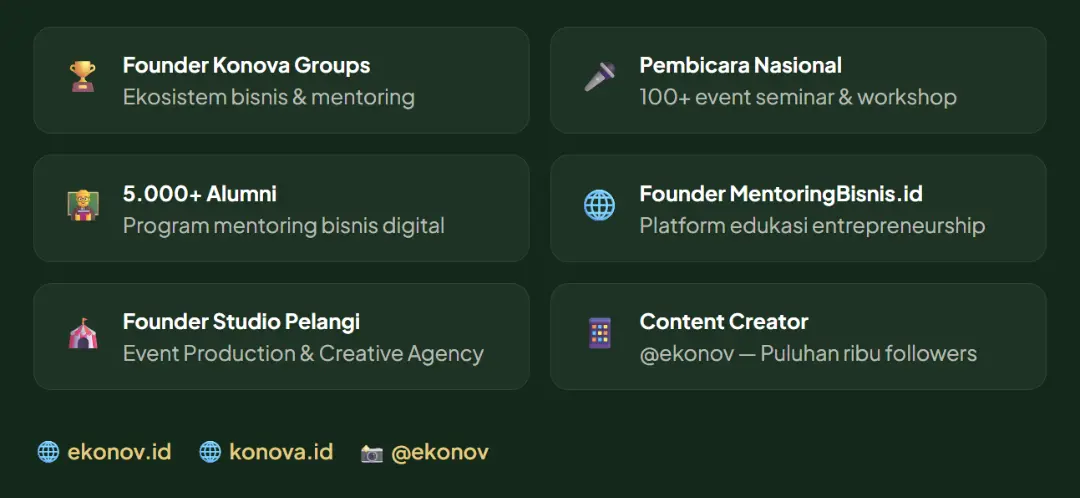Click the globe icon before ekonov.id
Image resolution: width=1080 pixels, height=498 pixels.
pos(48,453)
